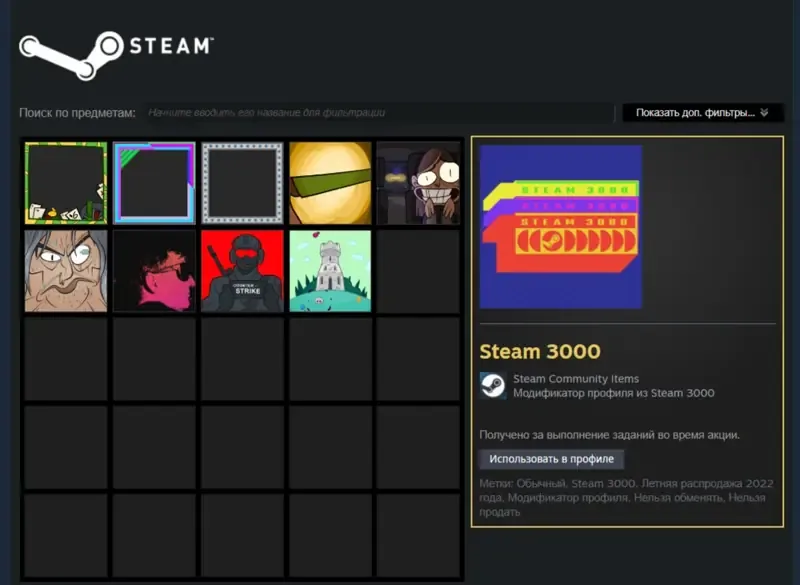Select the yellow face with green visor avatar
This screenshot has width=800, height=585.
click(x=330, y=183)
